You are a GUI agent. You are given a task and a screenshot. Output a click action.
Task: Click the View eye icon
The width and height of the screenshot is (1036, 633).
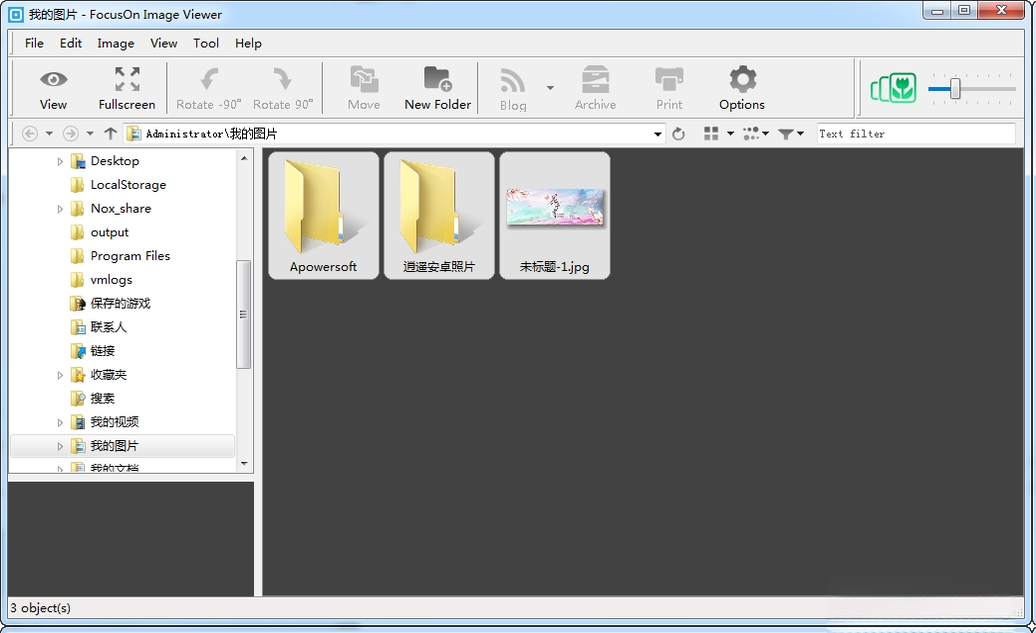coord(54,80)
